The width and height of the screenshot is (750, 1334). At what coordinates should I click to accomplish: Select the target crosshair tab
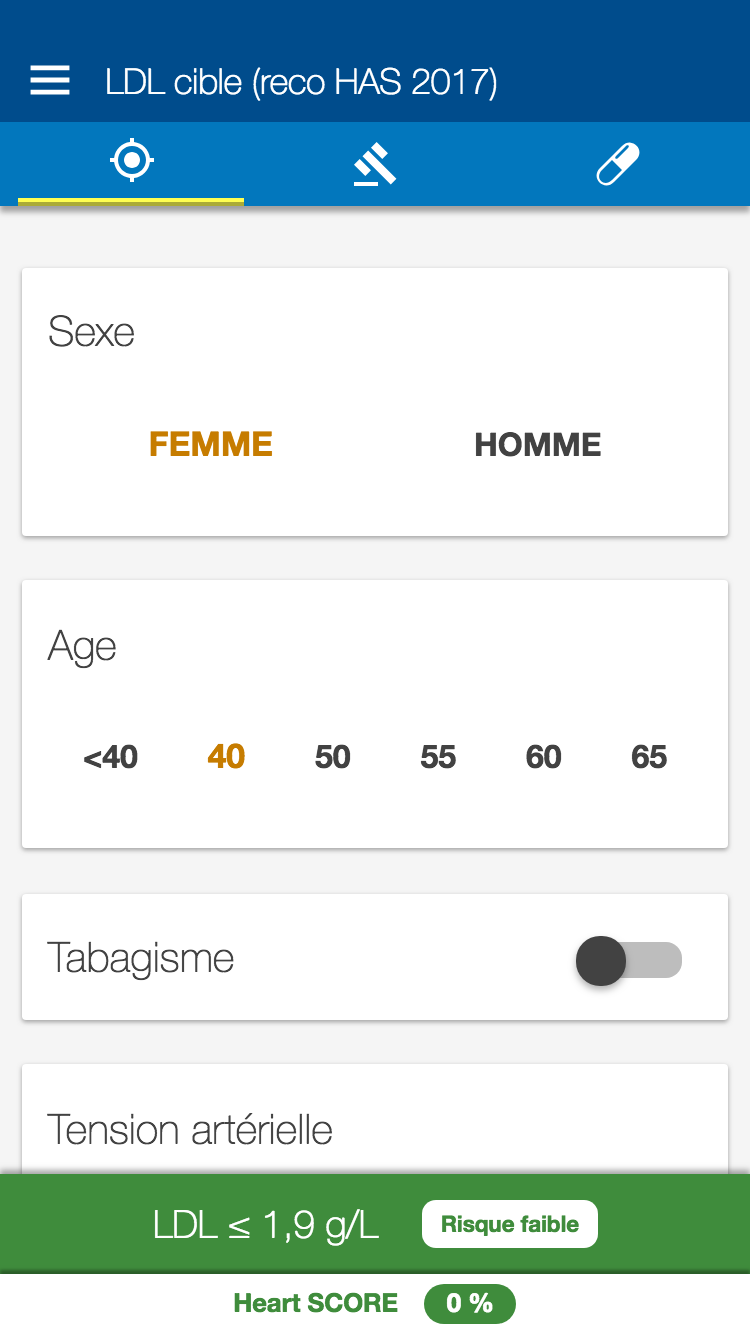tap(131, 162)
